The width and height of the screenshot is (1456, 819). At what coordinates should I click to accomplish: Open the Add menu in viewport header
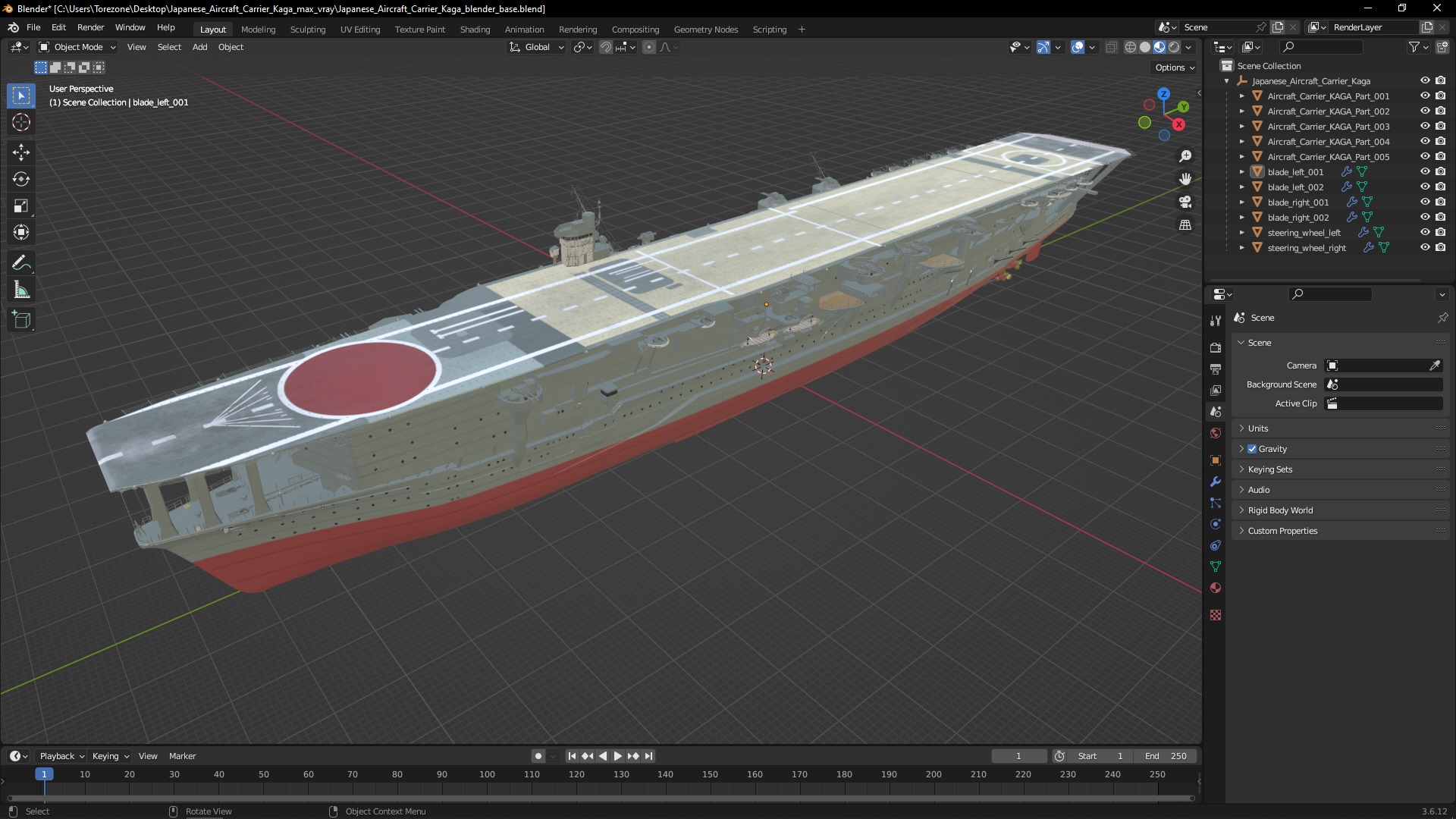(199, 47)
